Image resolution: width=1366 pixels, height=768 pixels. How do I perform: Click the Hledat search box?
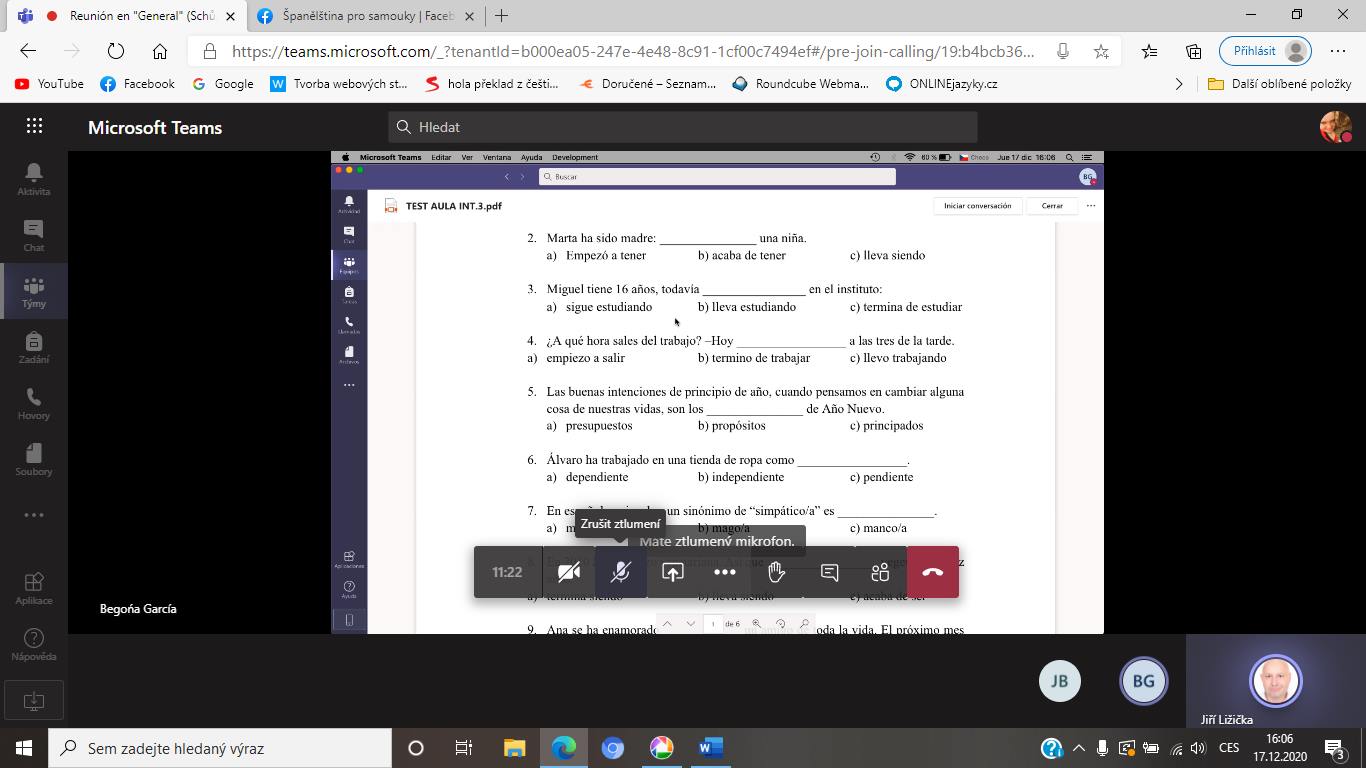tap(682, 127)
